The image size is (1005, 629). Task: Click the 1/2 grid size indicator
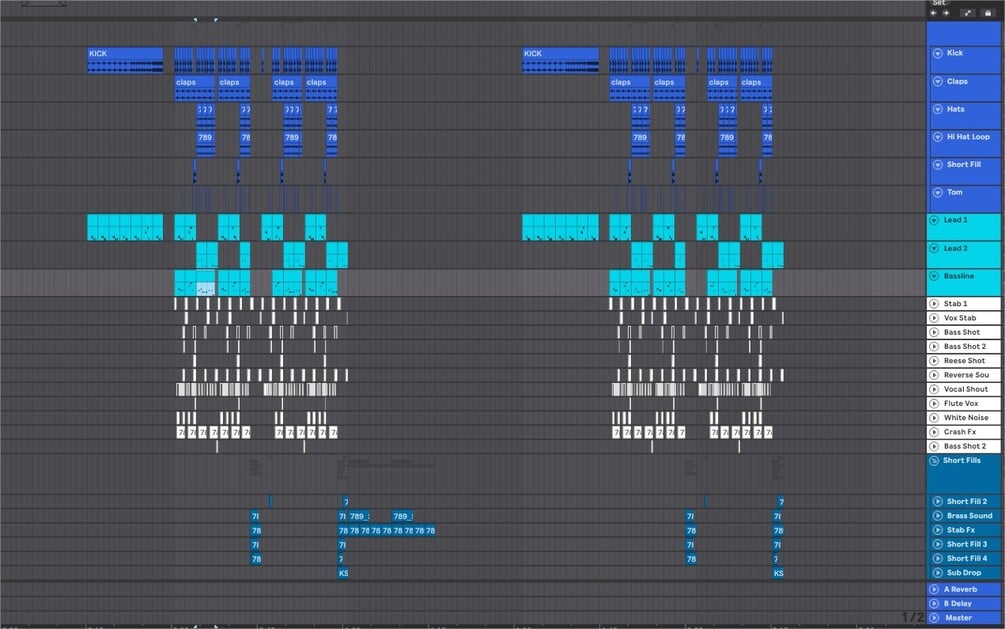point(913,617)
